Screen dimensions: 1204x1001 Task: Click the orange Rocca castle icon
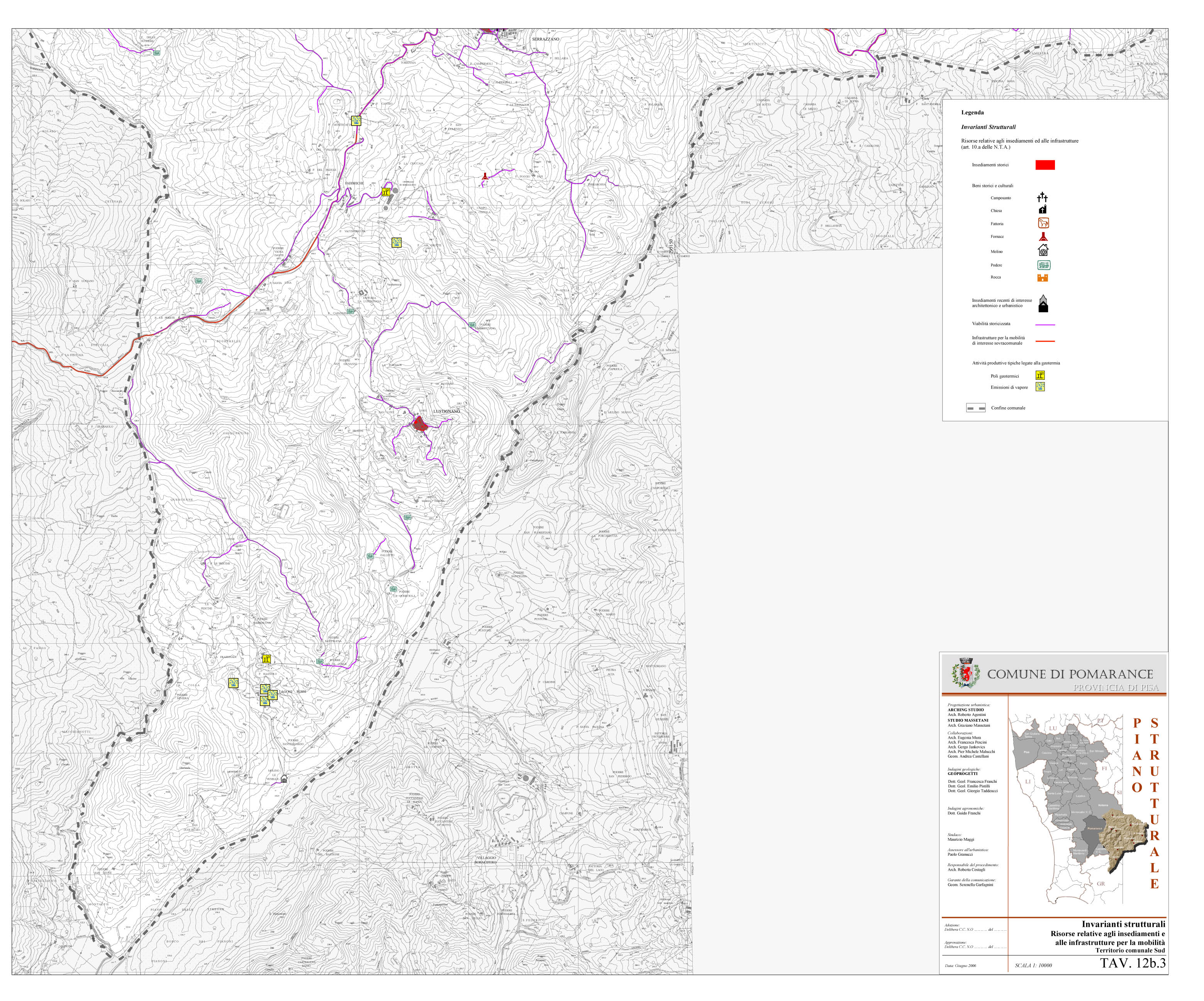coord(1043,278)
